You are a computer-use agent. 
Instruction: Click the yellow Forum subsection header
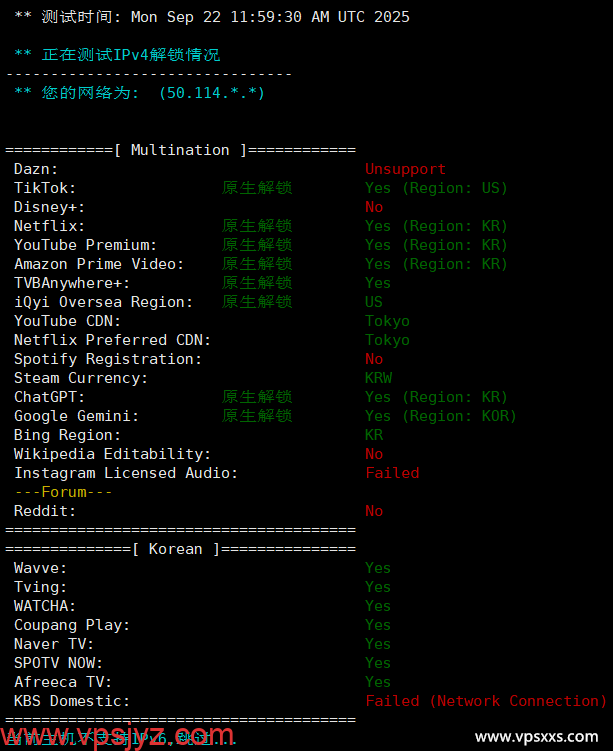(63, 492)
